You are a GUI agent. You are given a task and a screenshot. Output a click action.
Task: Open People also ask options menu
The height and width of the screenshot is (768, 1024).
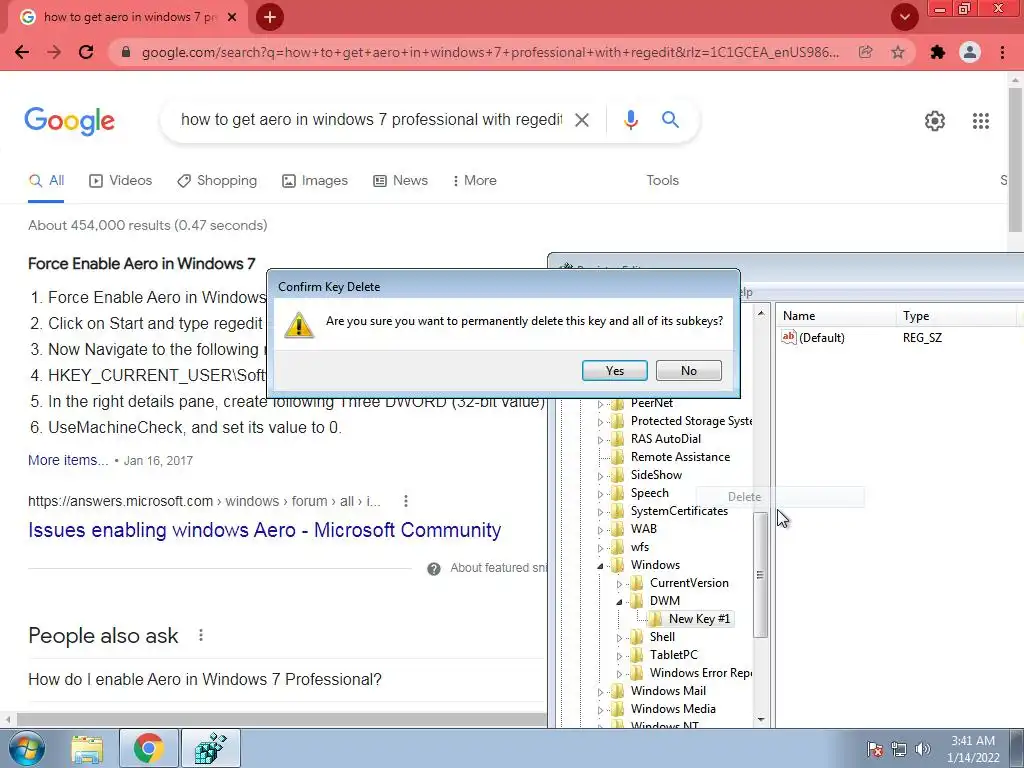(x=201, y=635)
